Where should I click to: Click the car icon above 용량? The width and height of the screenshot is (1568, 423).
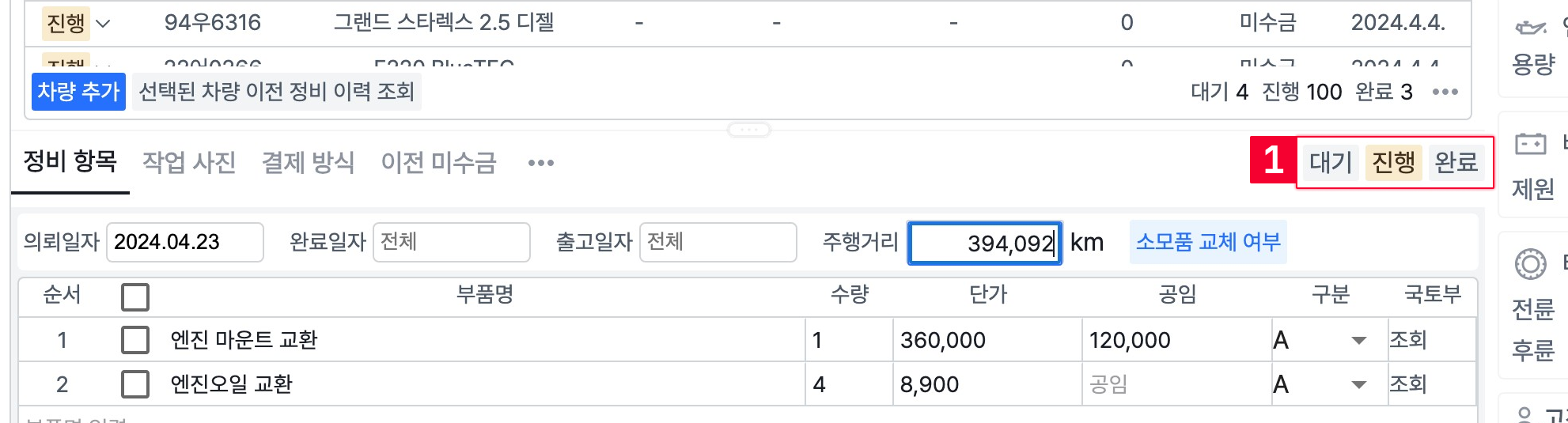coord(1530,28)
